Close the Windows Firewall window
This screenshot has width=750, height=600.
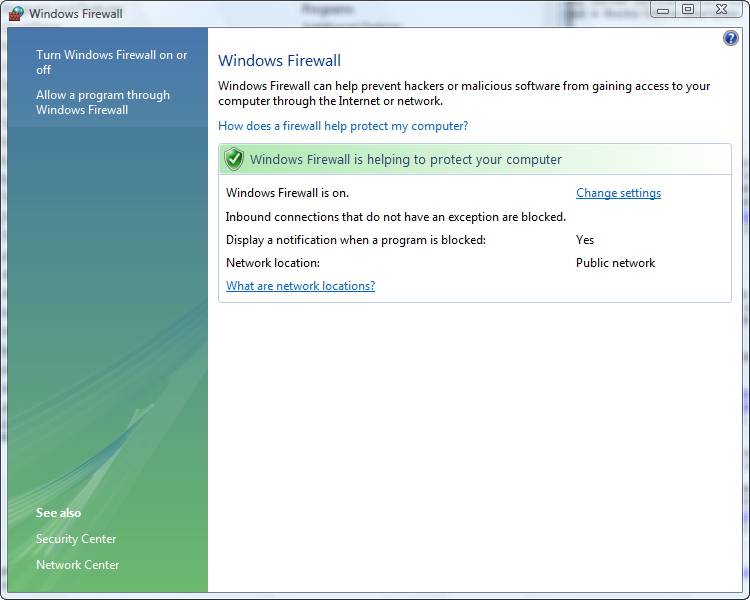721,10
